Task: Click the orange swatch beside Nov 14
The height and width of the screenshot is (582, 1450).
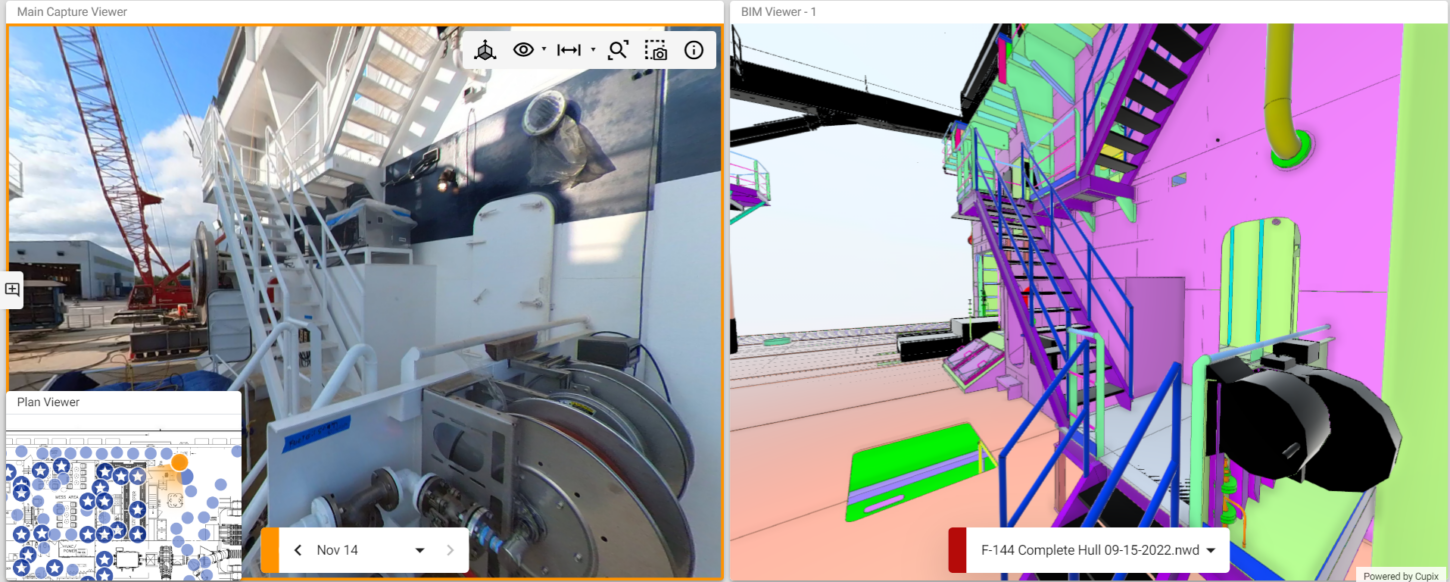Action: (270, 550)
